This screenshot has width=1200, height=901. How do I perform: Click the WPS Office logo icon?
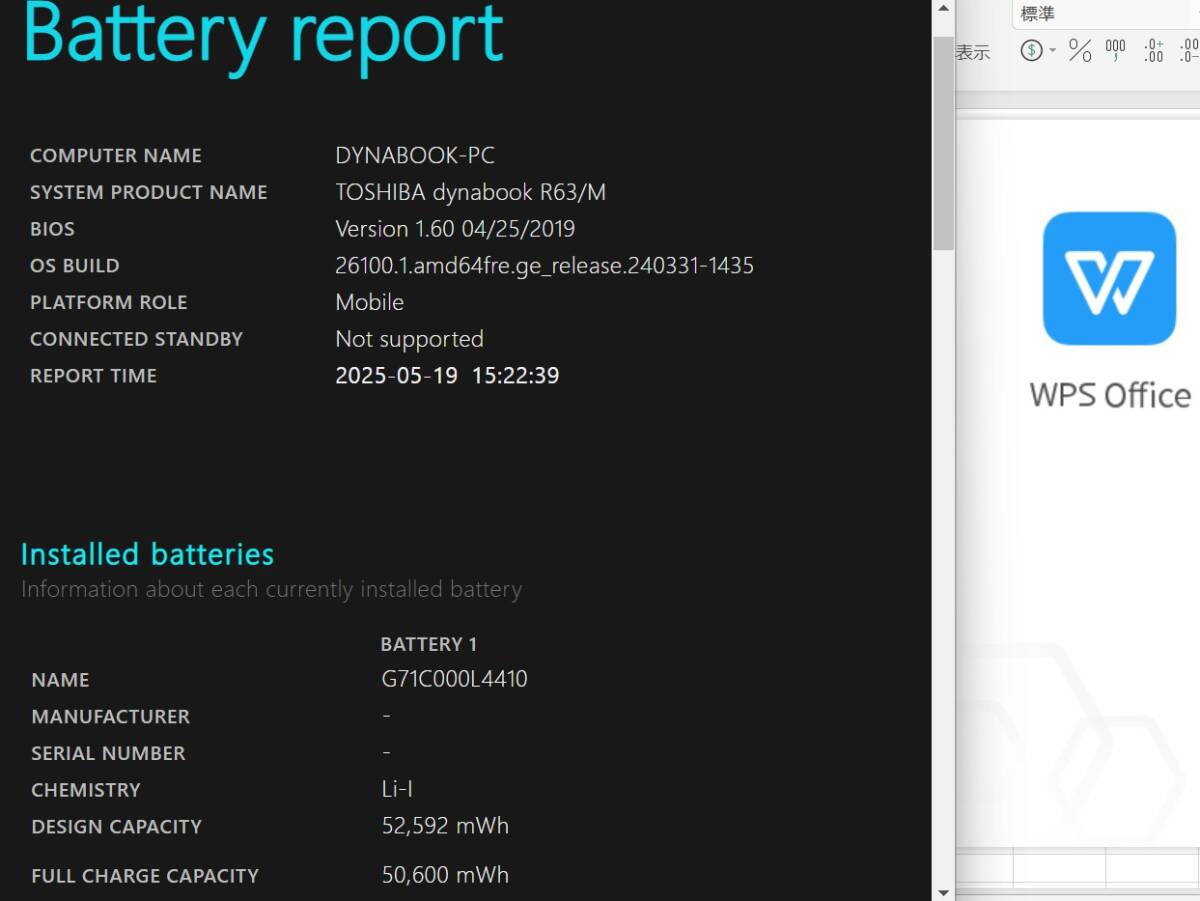coord(1109,278)
